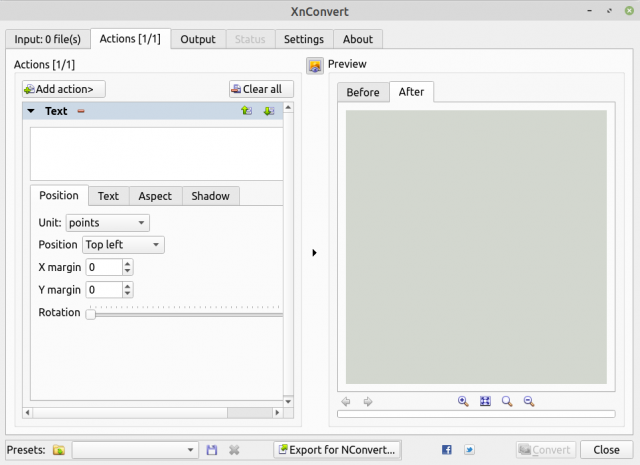
Task: Show previous preview image arrow
Action: [x=346, y=402]
